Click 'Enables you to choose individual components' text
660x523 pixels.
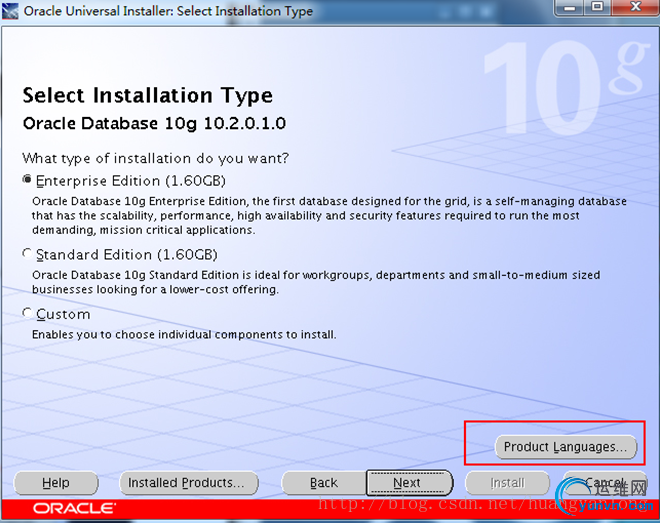pos(184,335)
